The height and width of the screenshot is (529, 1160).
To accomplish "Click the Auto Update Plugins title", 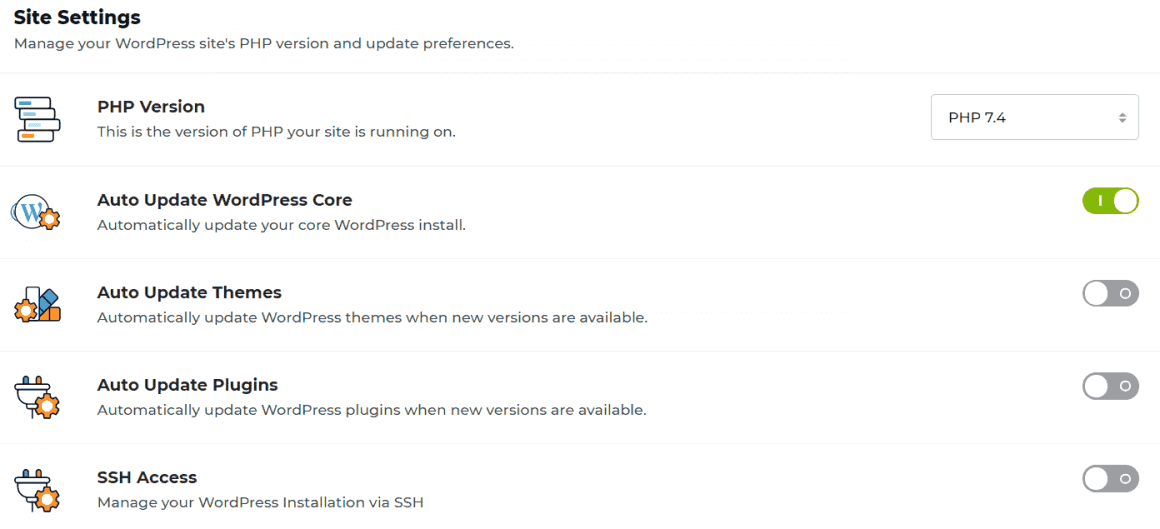I will click(x=187, y=385).
